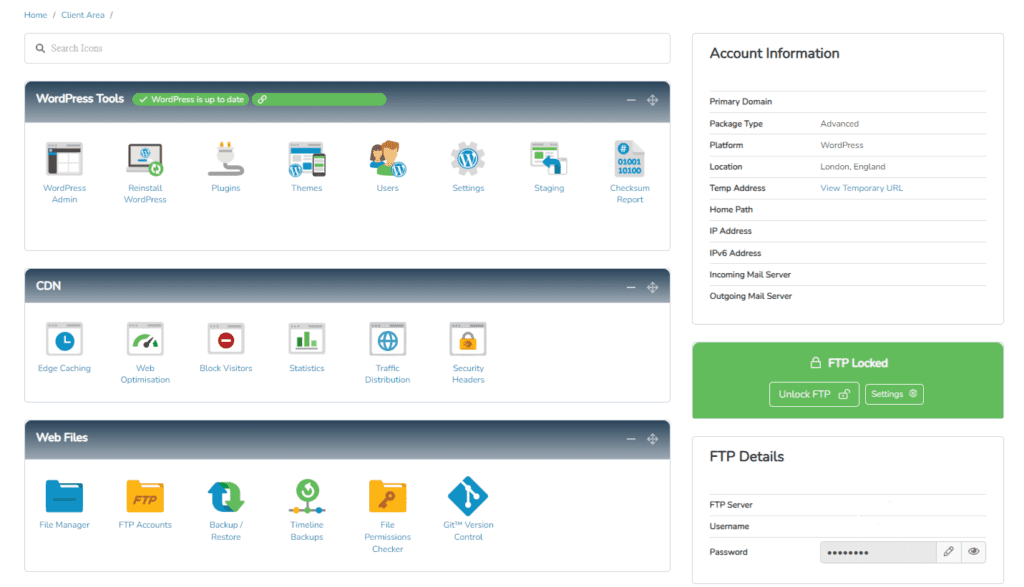Open the File Manager
Viewport: 1024px width, 587px height.
[x=64, y=496]
